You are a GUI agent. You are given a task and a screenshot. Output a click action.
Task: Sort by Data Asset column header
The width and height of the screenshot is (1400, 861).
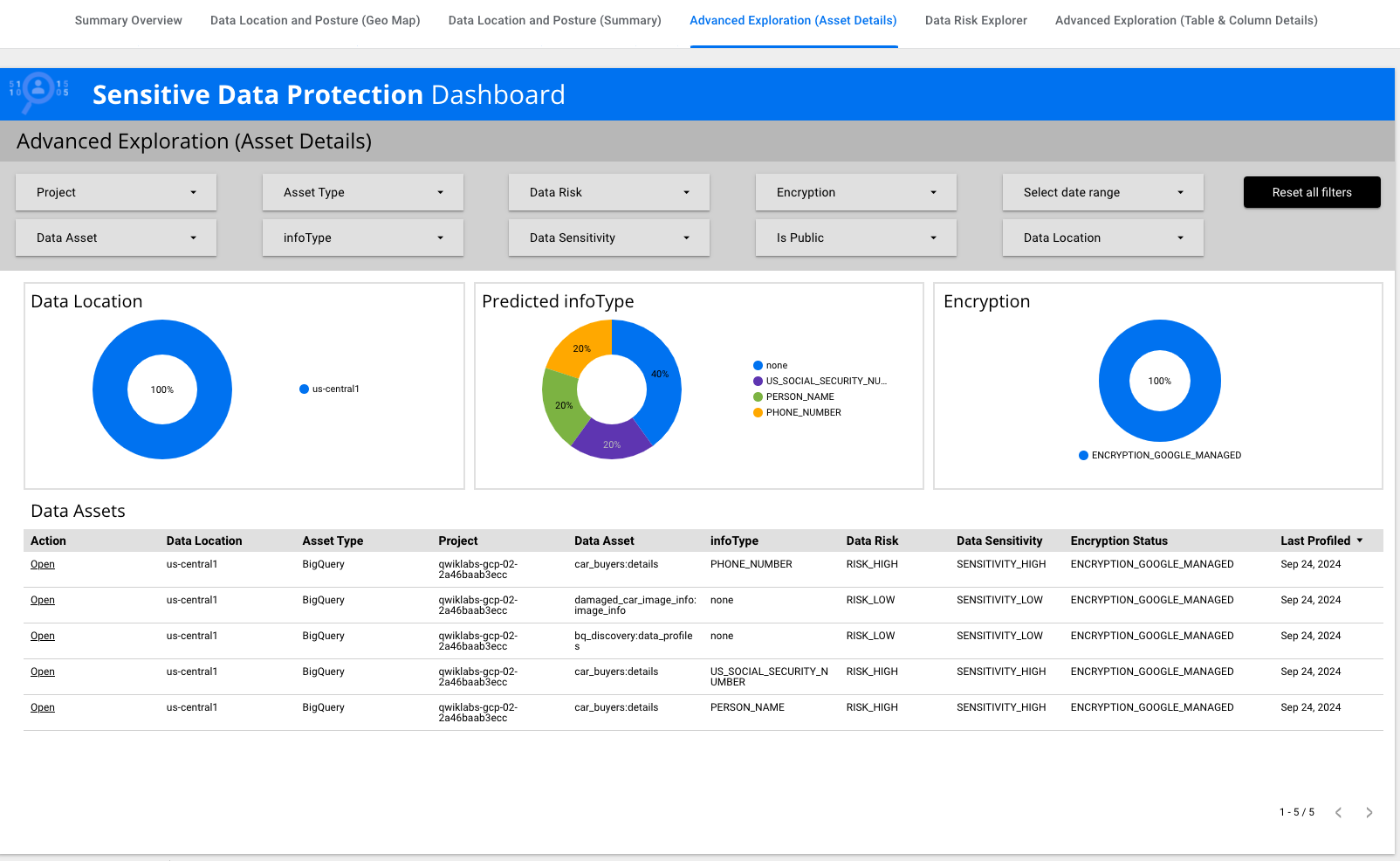pyautogui.click(x=604, y=541)
